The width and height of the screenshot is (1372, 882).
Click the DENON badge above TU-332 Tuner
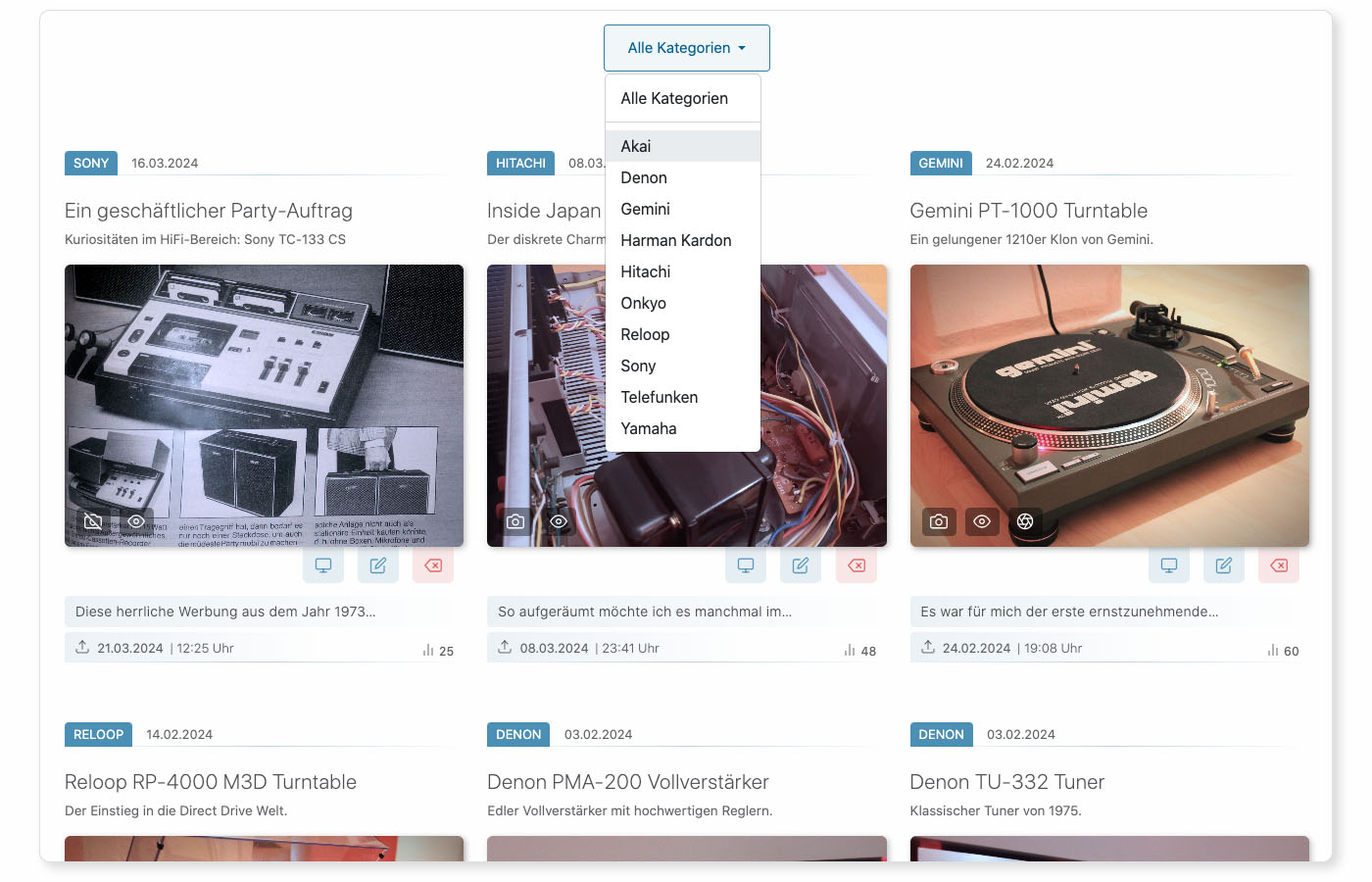(941, 734)
